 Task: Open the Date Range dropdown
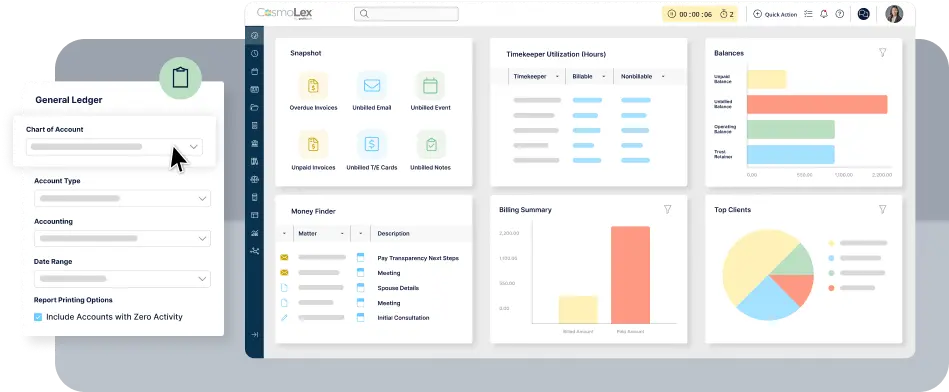[x=122, y=279]
